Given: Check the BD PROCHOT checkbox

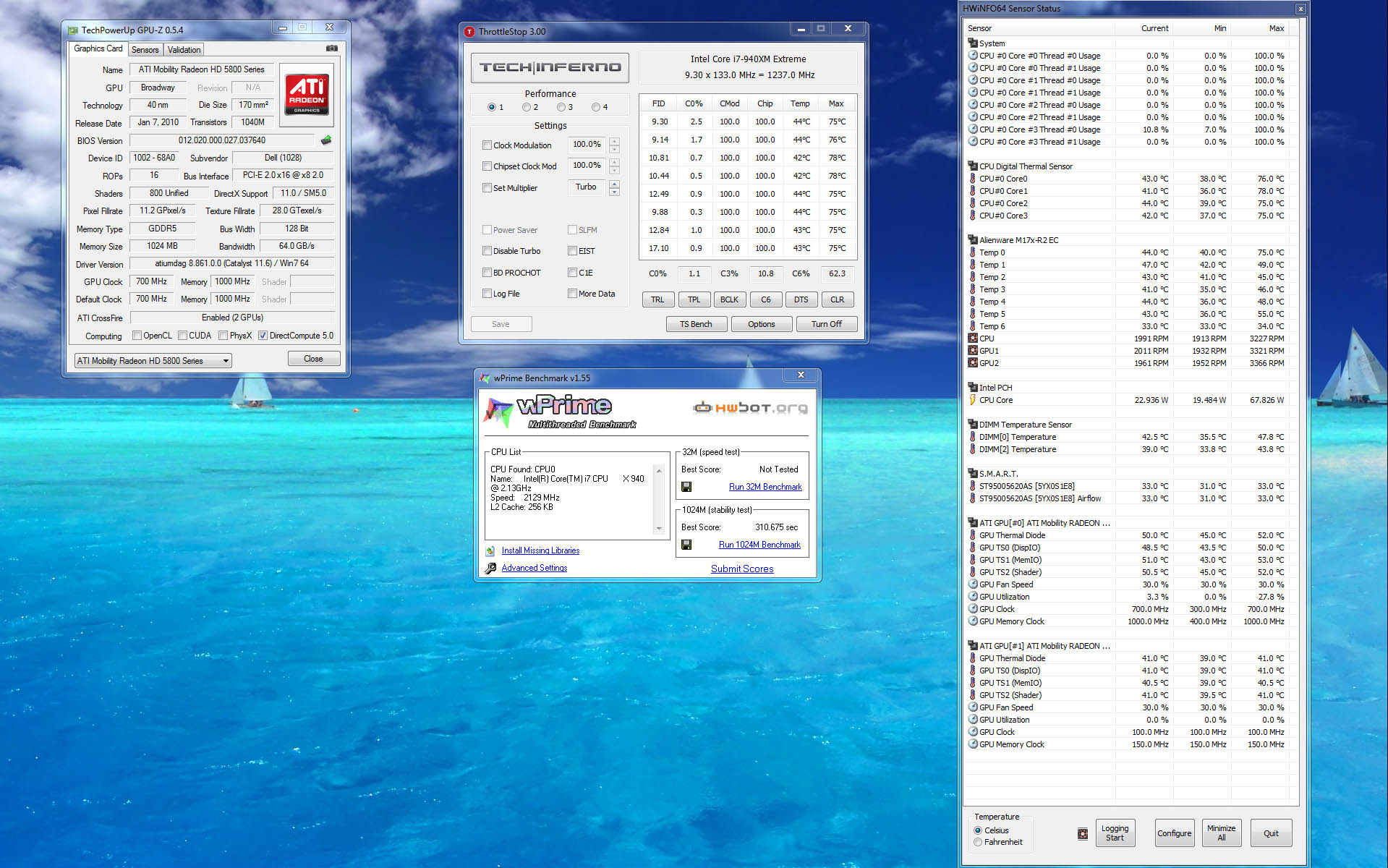Looking at the screenshot, I should 487,273.
